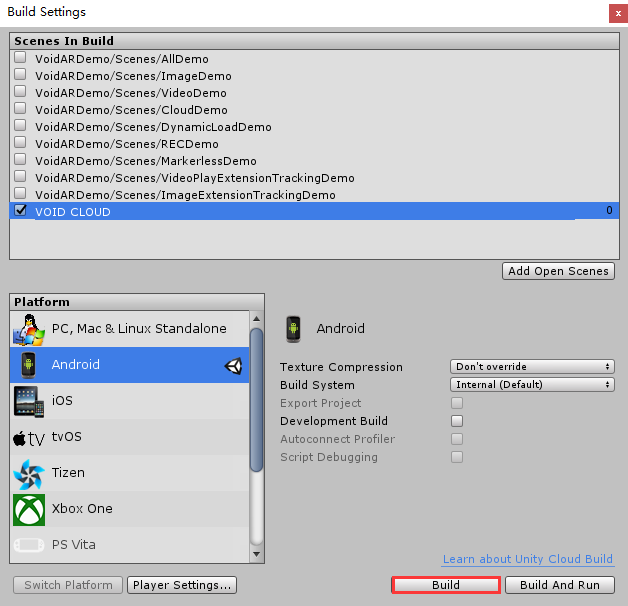Close the Build Settings window

(x=618, y=13)
